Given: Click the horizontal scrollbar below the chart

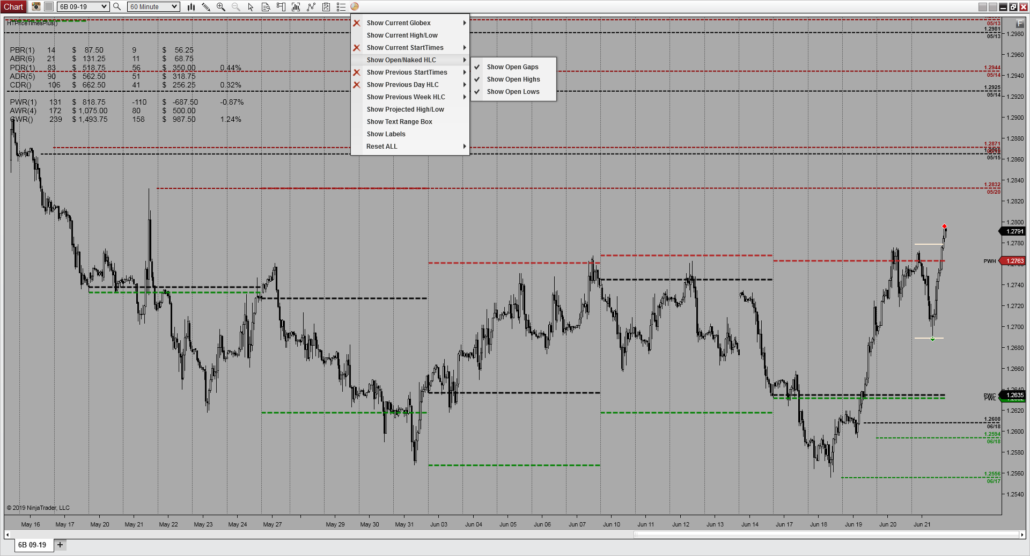Looking at the screenshot, I should pyautogui.click(x=500, y=533).
